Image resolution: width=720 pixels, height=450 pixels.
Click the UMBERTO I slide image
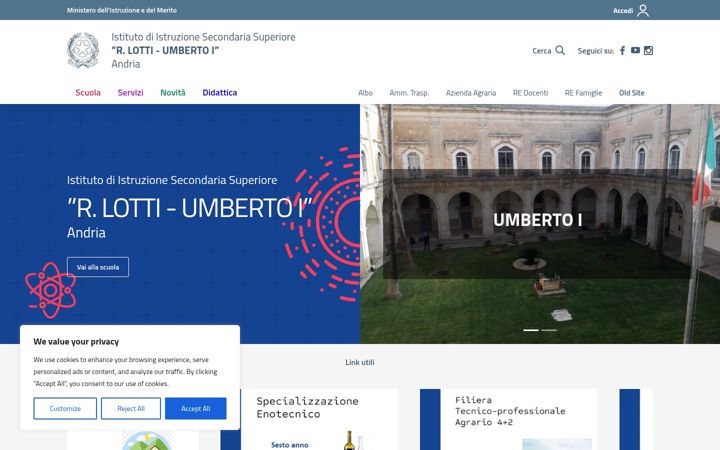(x=540, y=224)
